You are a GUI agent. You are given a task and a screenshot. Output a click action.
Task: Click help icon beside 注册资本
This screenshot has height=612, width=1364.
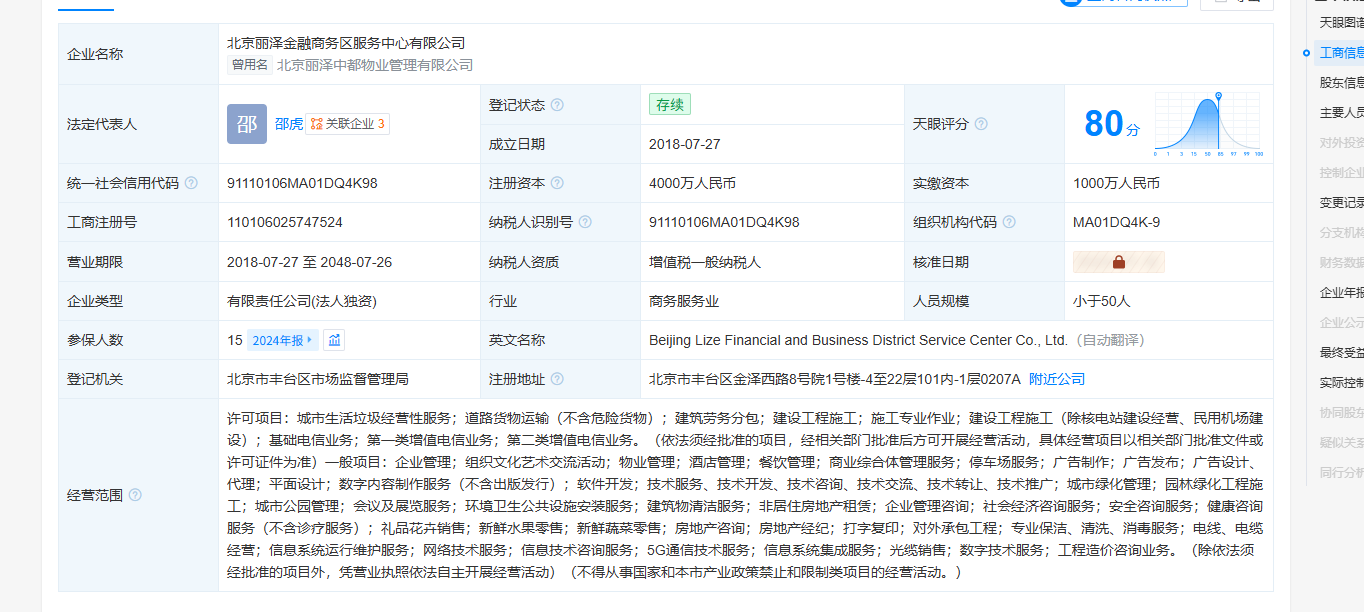557,183
